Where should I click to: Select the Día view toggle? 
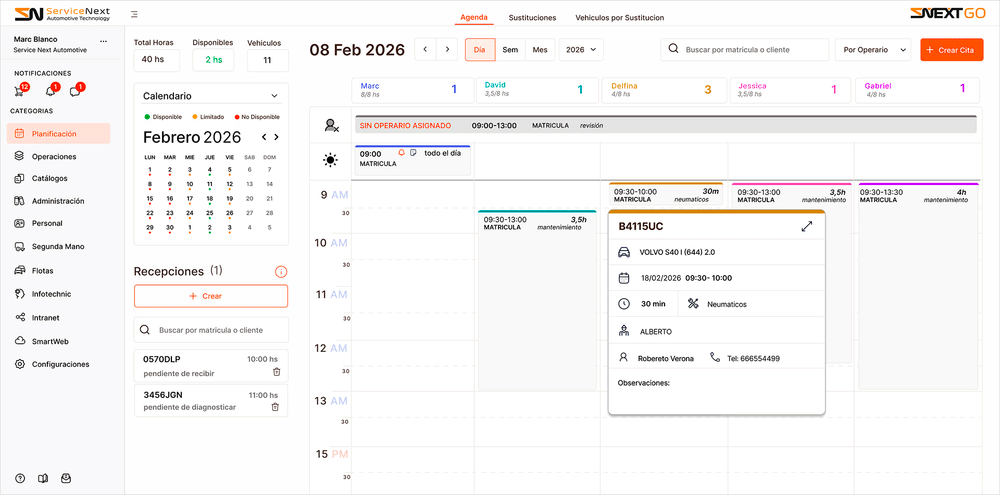(480, 50)
